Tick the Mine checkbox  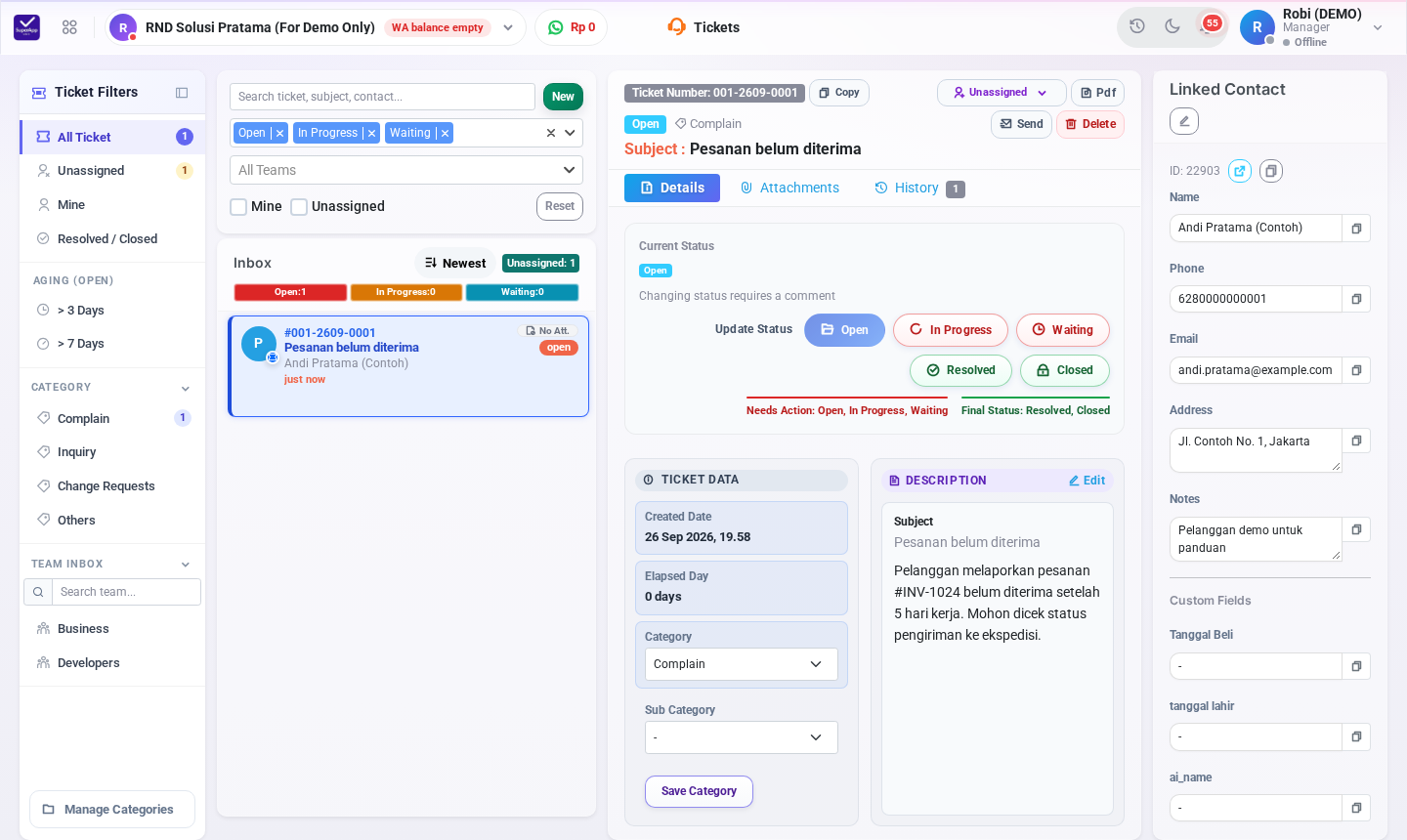tap(238, 207)
